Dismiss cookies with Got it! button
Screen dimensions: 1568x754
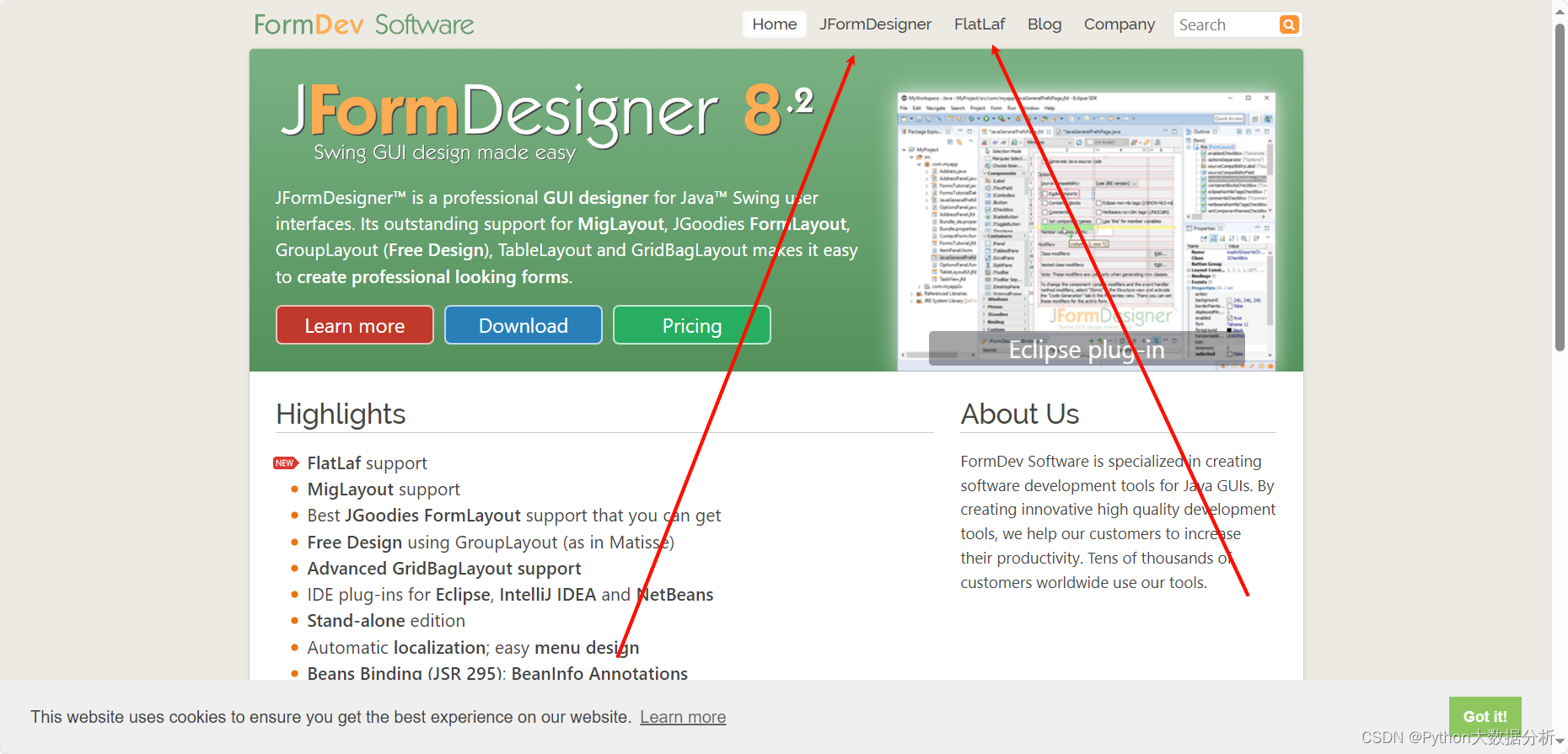1485,716
